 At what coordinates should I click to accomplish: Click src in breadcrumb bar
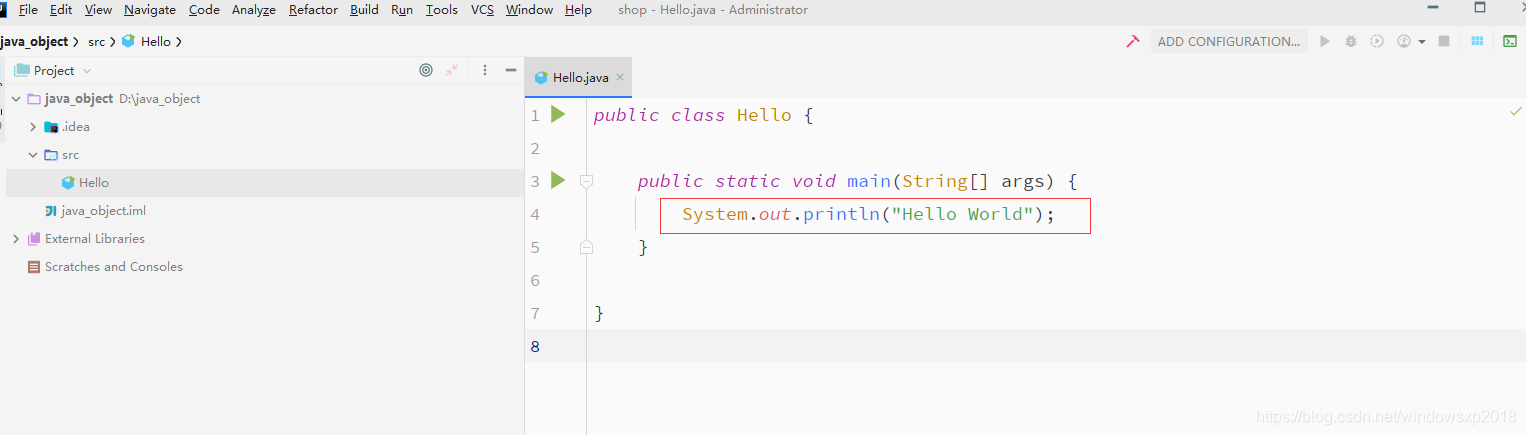(96, 41)
